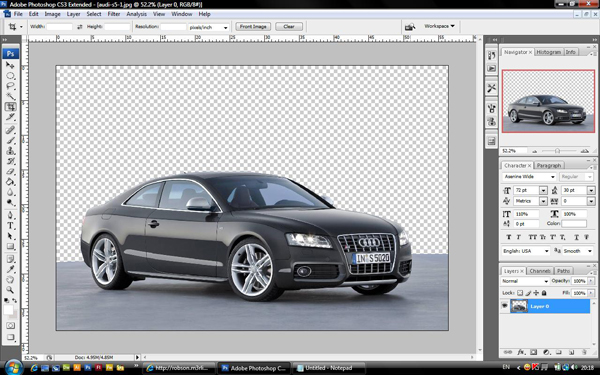The image size is (600, 375).
Task: Toggle All Caps text style
Action: click(x=532, y=237)
